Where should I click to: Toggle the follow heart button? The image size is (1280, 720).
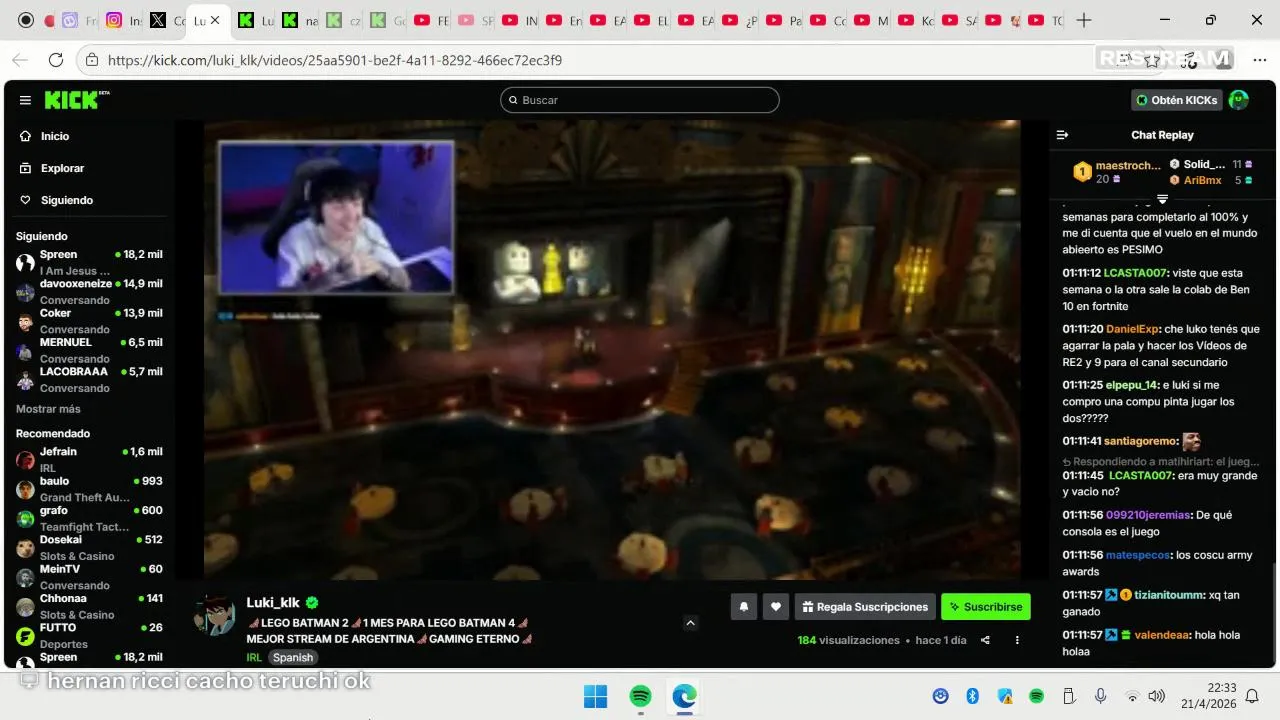coord(775,606)
